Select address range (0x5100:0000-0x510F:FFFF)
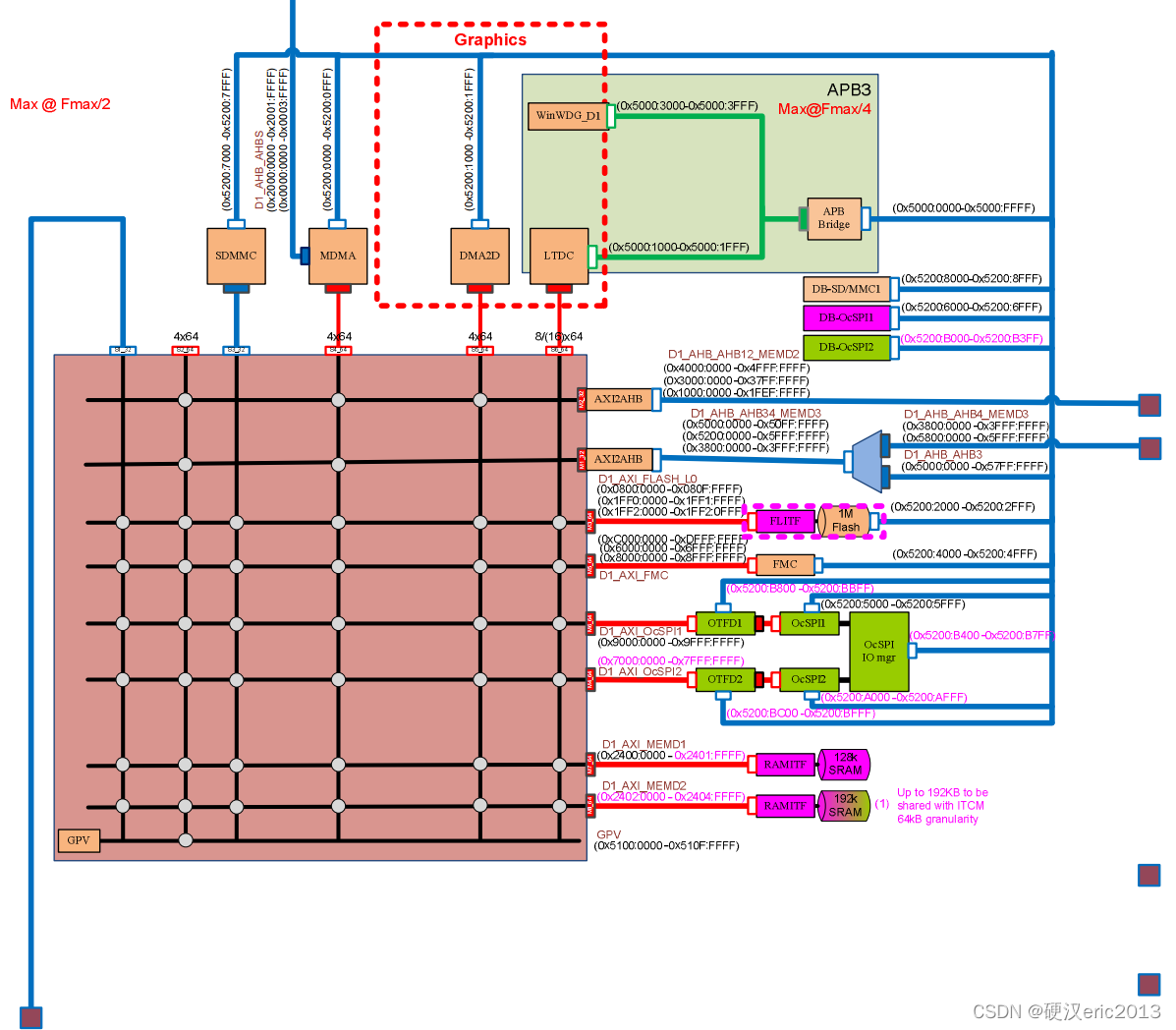This screenshot has height=1030, width=1176. coord(667,845)
